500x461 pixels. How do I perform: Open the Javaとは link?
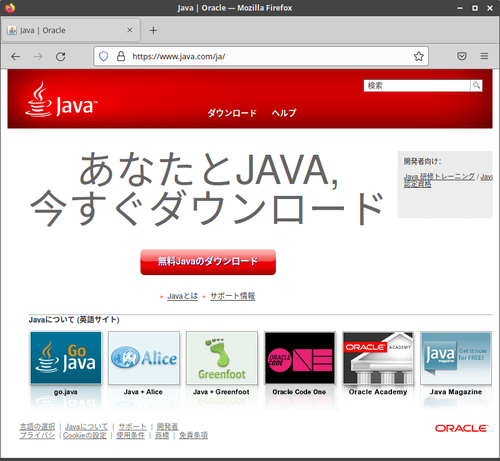(182, 296)
